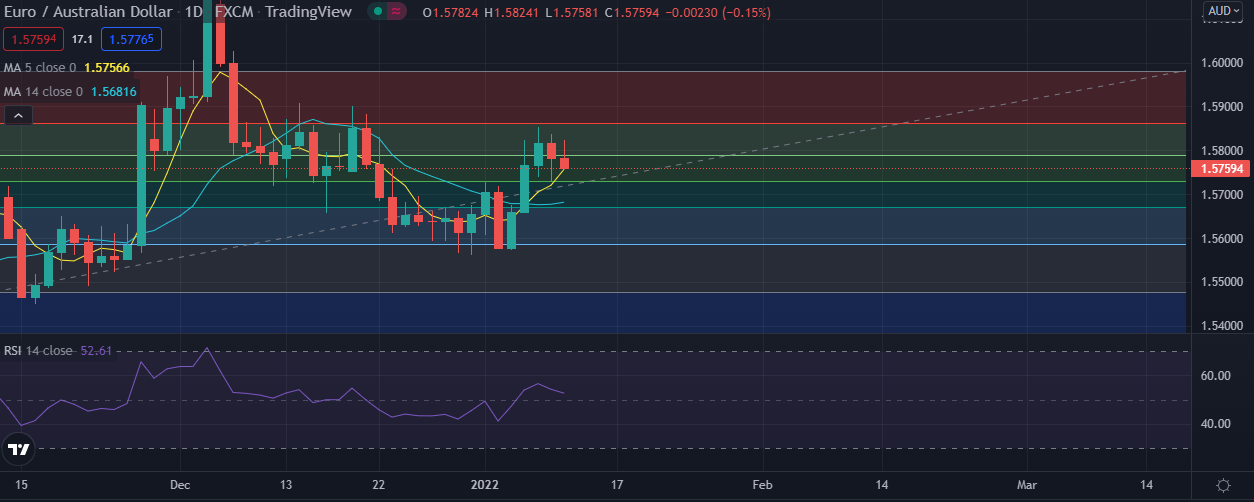Click the Dec label on time axis
Screen dimensions: 1254x502
(181, 485)
